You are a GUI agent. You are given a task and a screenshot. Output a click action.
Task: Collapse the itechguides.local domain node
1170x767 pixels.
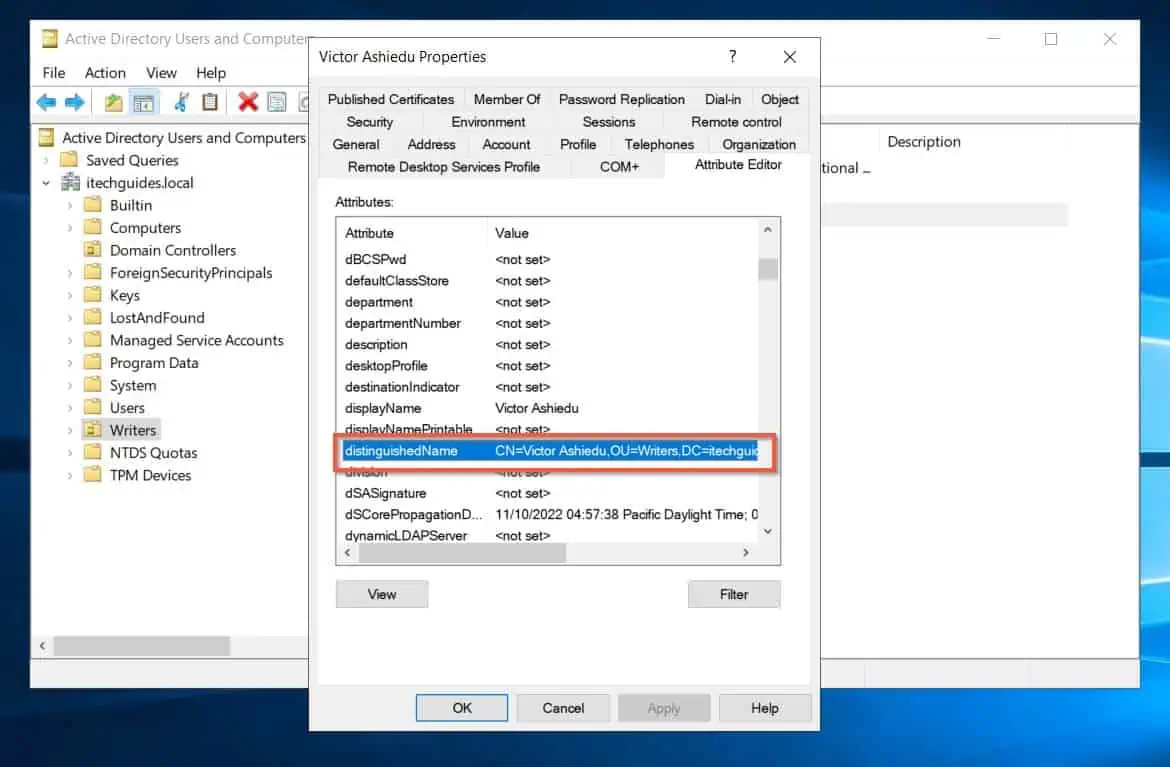tap(46, 183)
